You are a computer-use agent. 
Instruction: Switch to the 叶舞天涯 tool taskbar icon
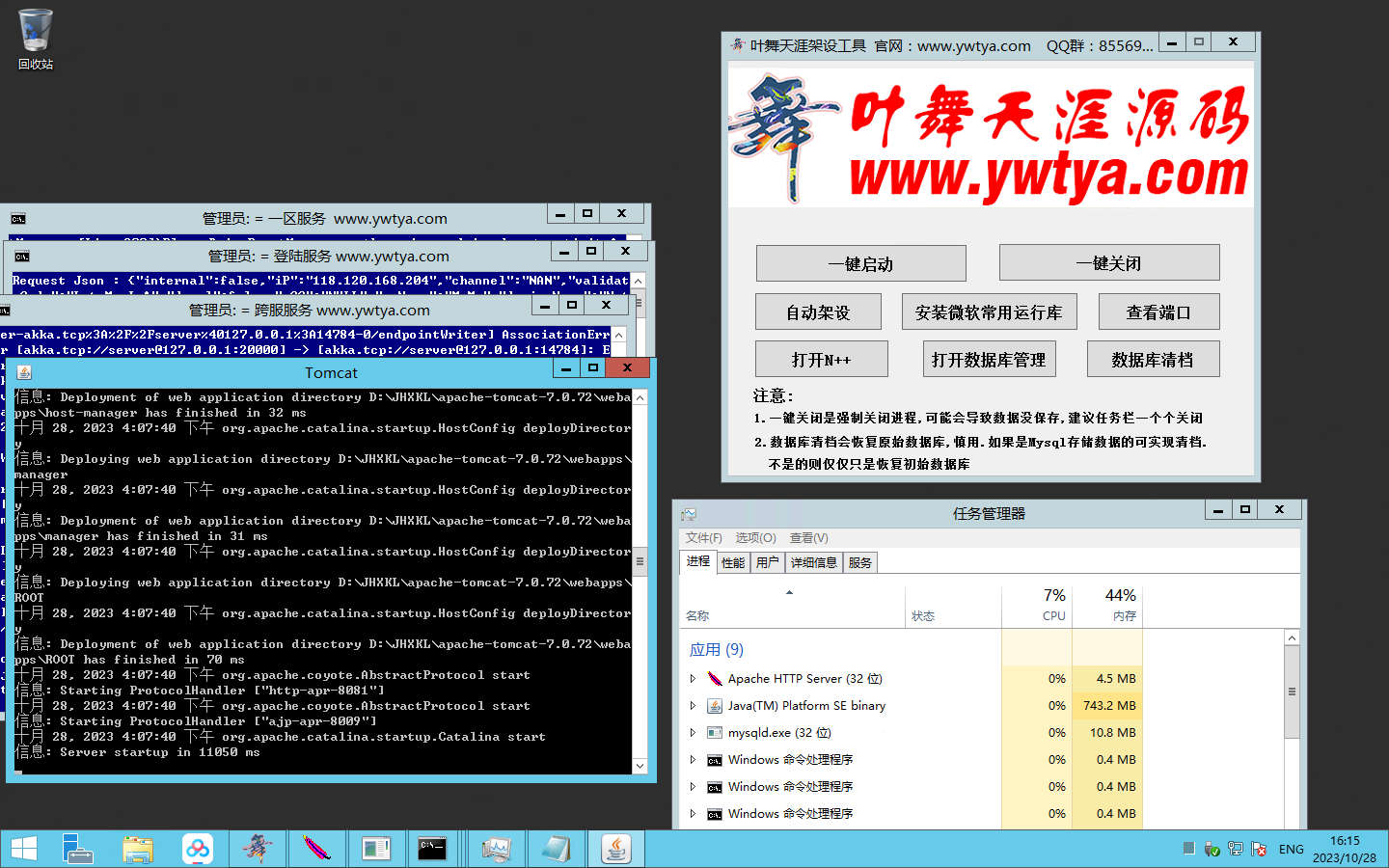(258, 849)
